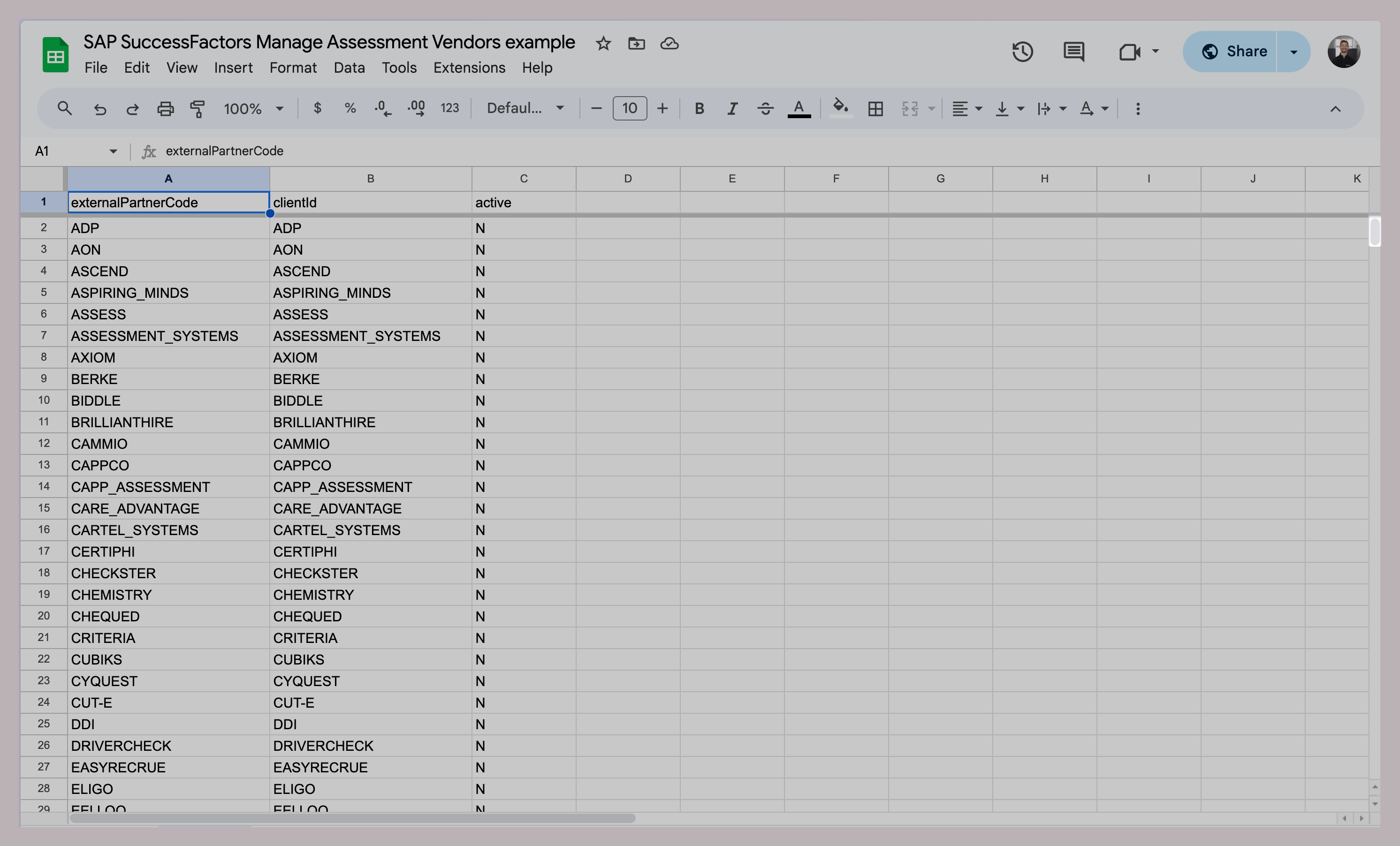Move spreadsheet to folder icon
This screenshot has width=1400, height=846.
tap(636, 43)
